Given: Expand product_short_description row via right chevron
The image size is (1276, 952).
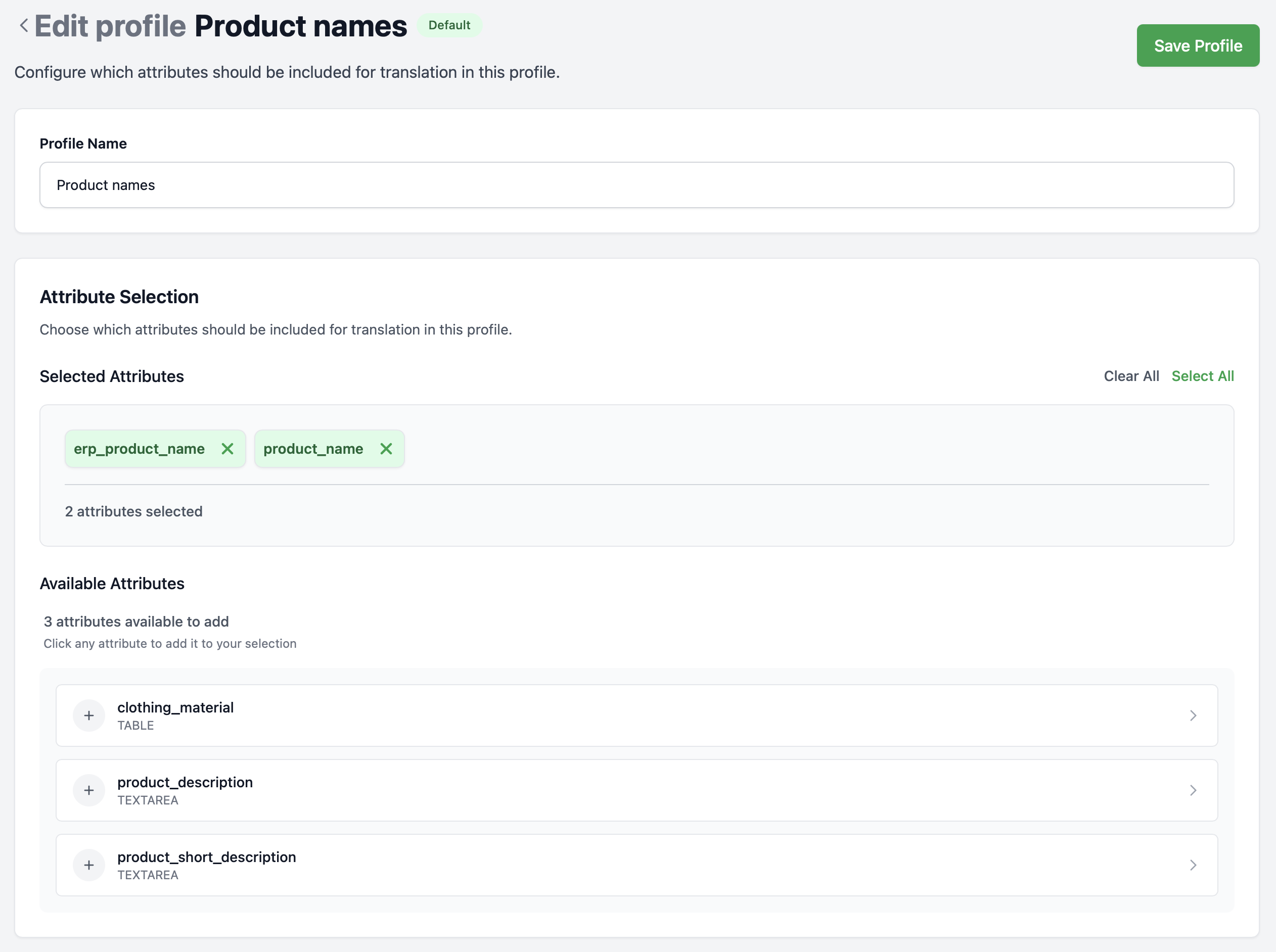Looking at the screenshot, I should coord(1193,865).
